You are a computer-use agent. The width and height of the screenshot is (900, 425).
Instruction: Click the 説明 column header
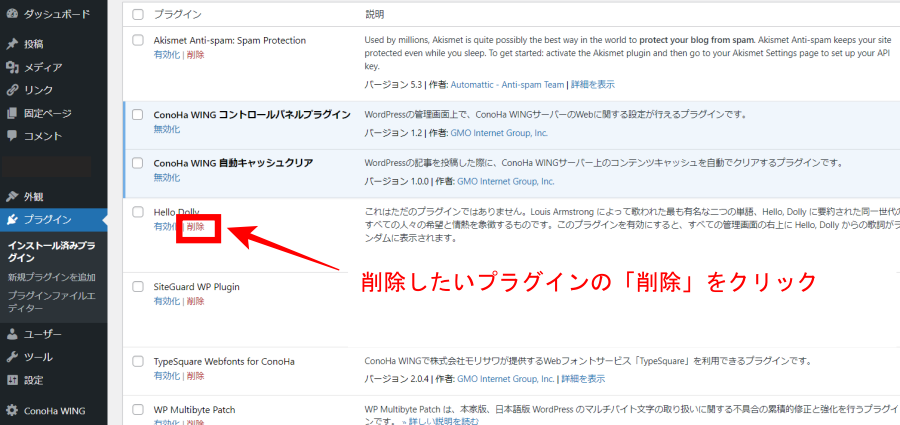[x=374, y=14]
